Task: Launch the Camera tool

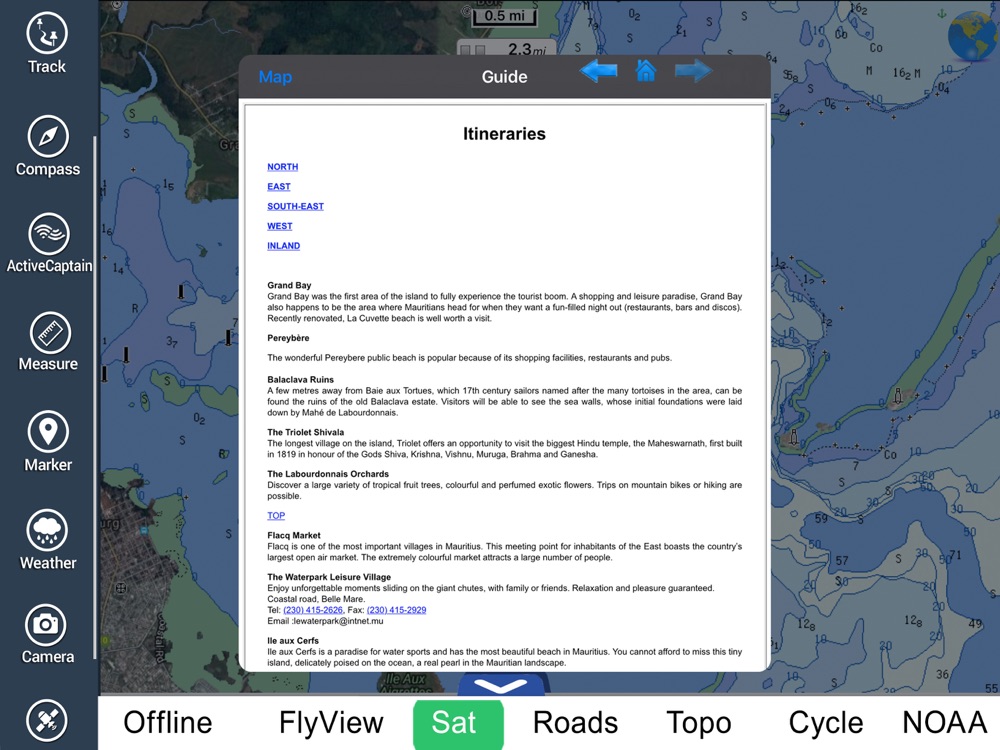Action: 47,635
